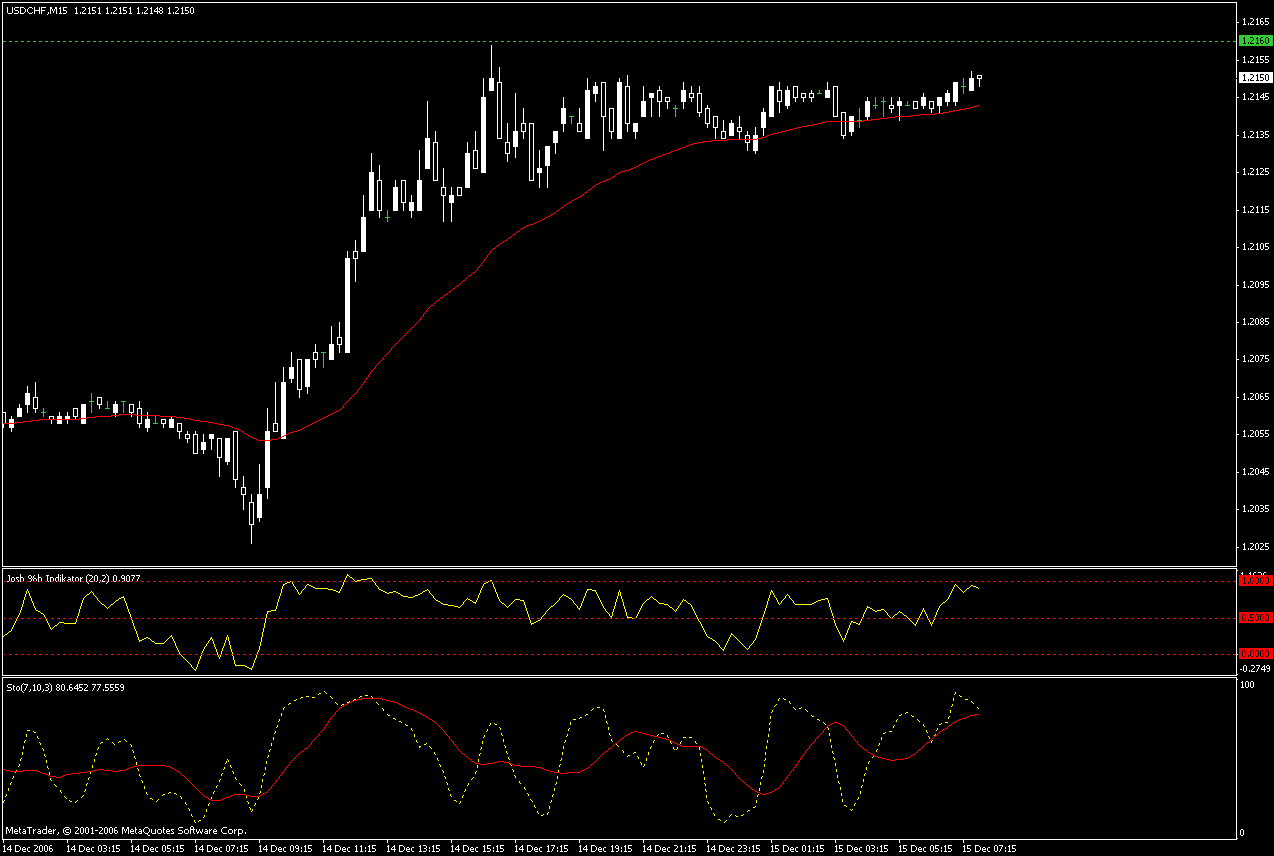The image size is (1274, 856).
Task: Click the 15 Dec 01:15 time label
Action: (798, 848)
